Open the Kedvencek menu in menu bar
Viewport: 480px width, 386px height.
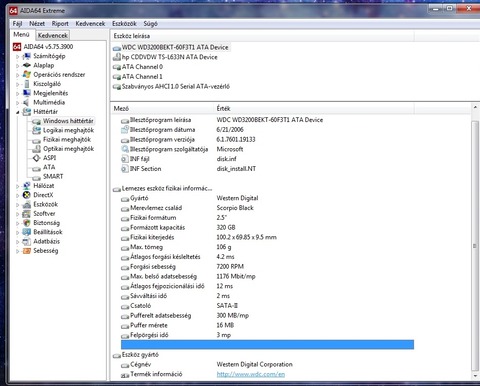coord(90,24)
